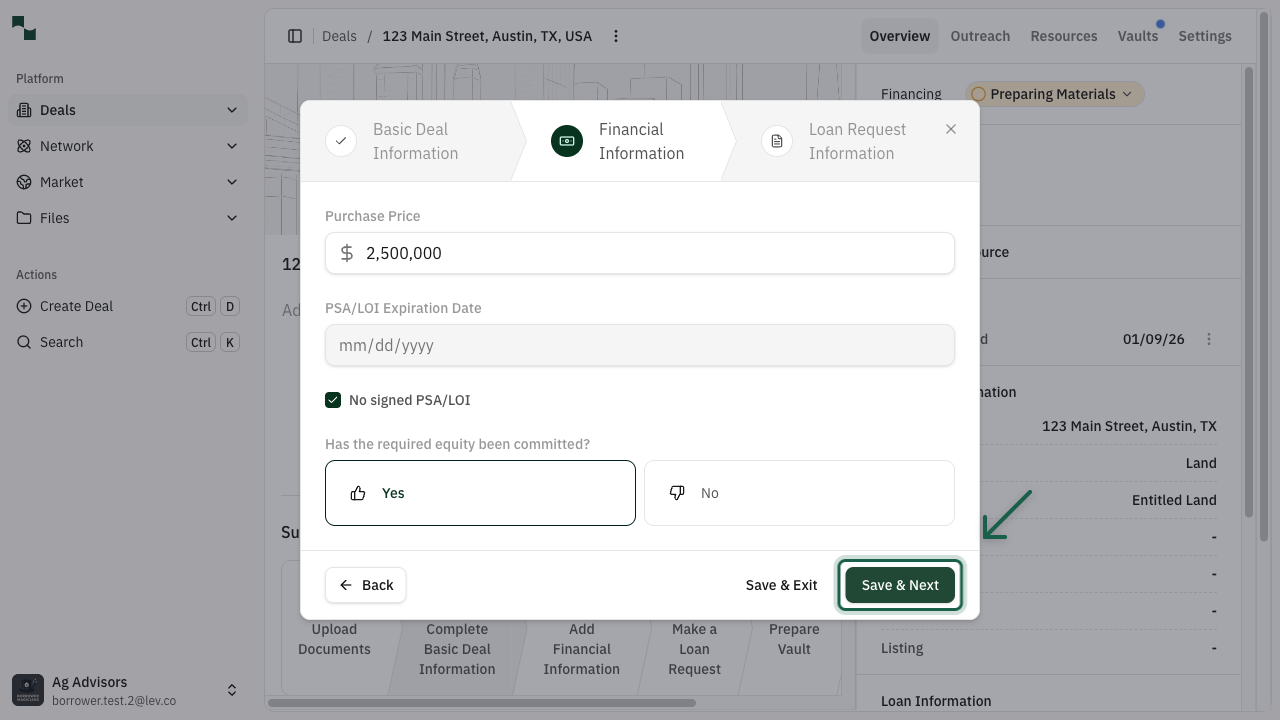This screenshot has height=720, width=1280.
Task: Expand the Deals section chevron
Action: [232, 110]
